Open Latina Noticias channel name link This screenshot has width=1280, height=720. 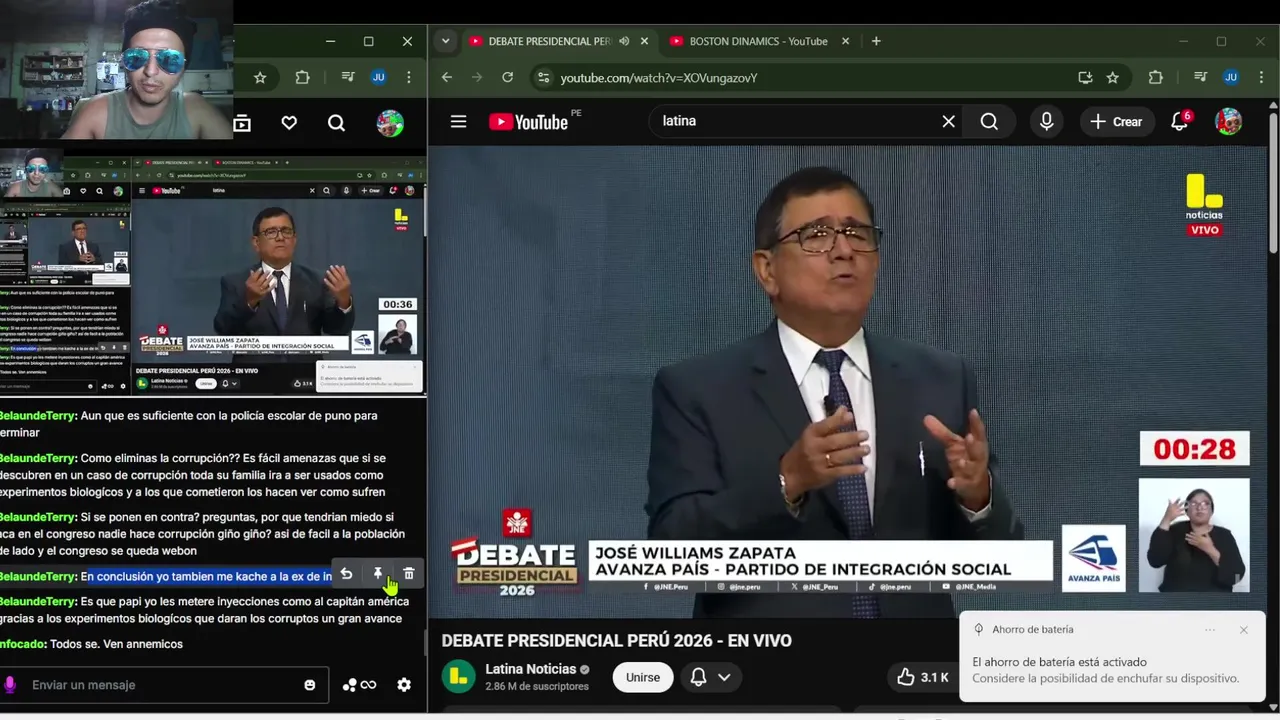click(x=531, y=669)
